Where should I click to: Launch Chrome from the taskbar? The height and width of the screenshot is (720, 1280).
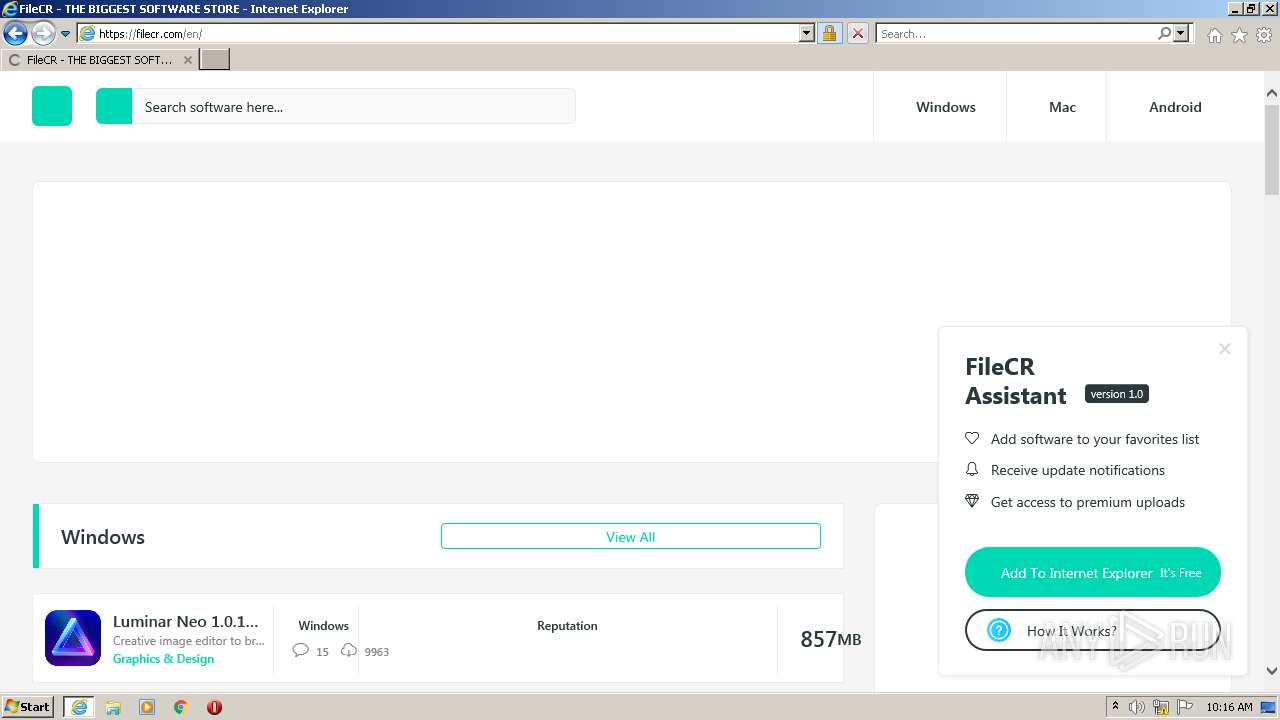pyautogui.click(x=181, y=706)
